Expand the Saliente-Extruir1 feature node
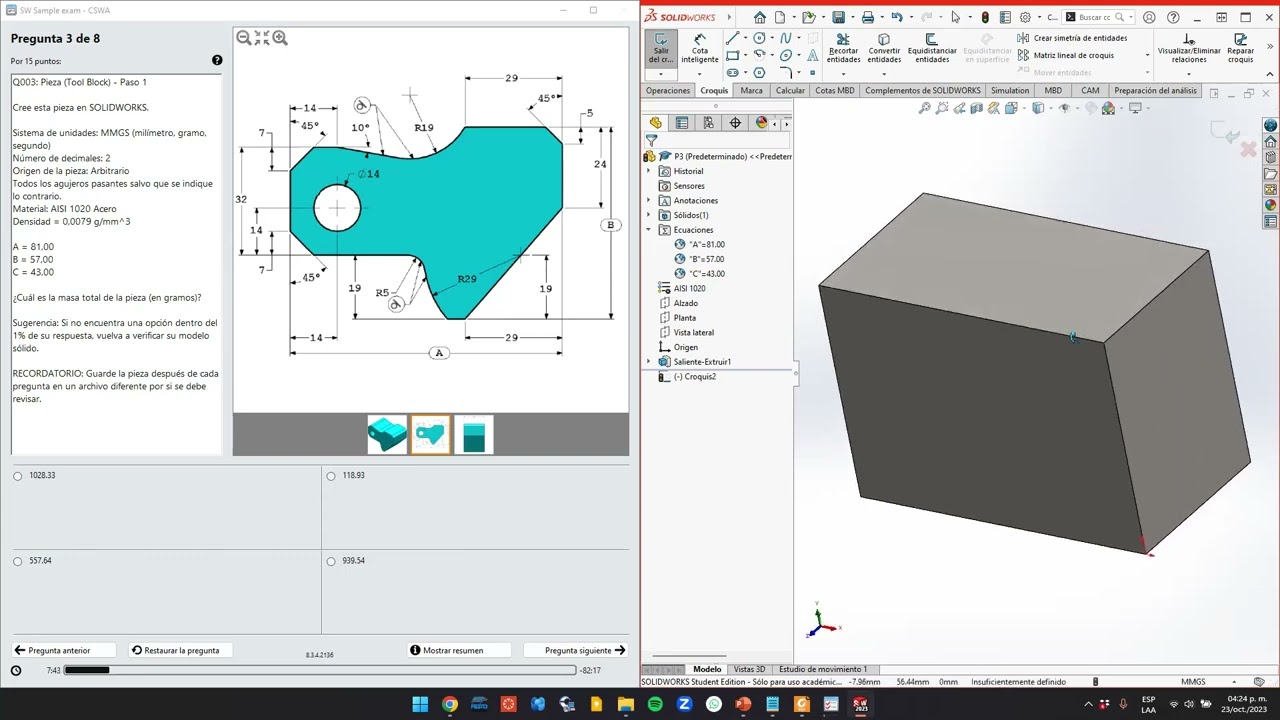The image size is (1280, 720). click(x=648, y=362)
